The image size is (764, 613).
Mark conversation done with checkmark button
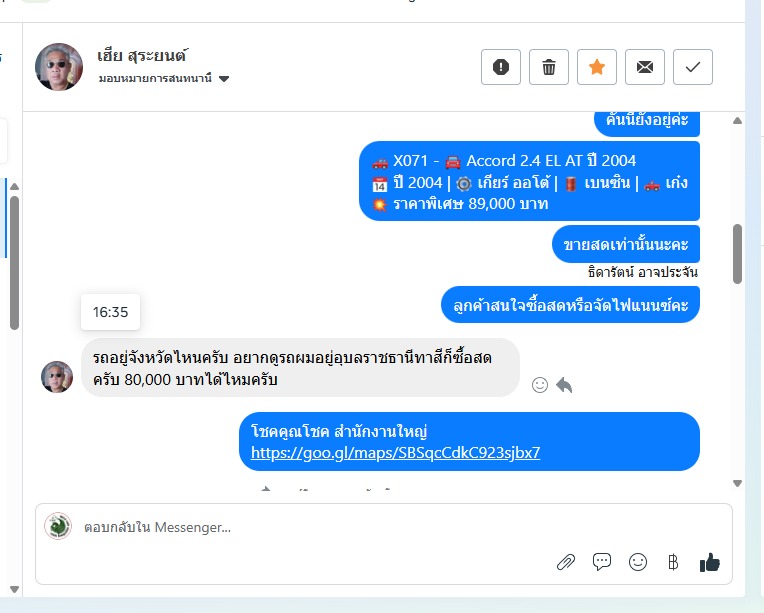692,67
